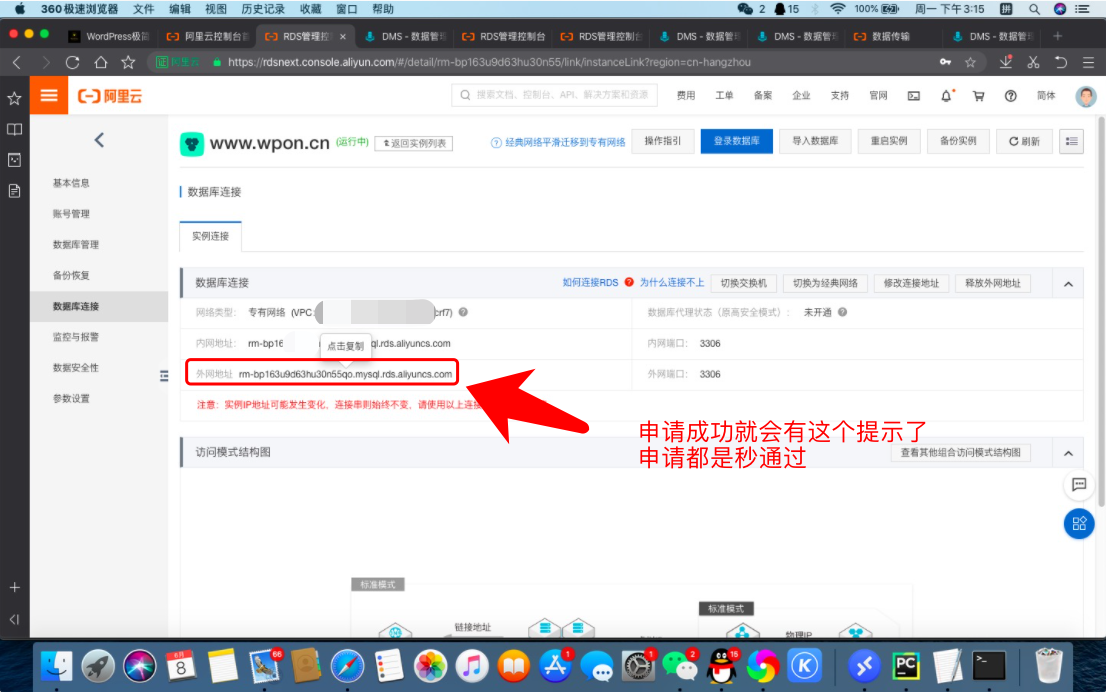Open Terminal from the Dock
Image resolution: width=1106 pixels, height=692 pixels.
(x=989, y=665)
